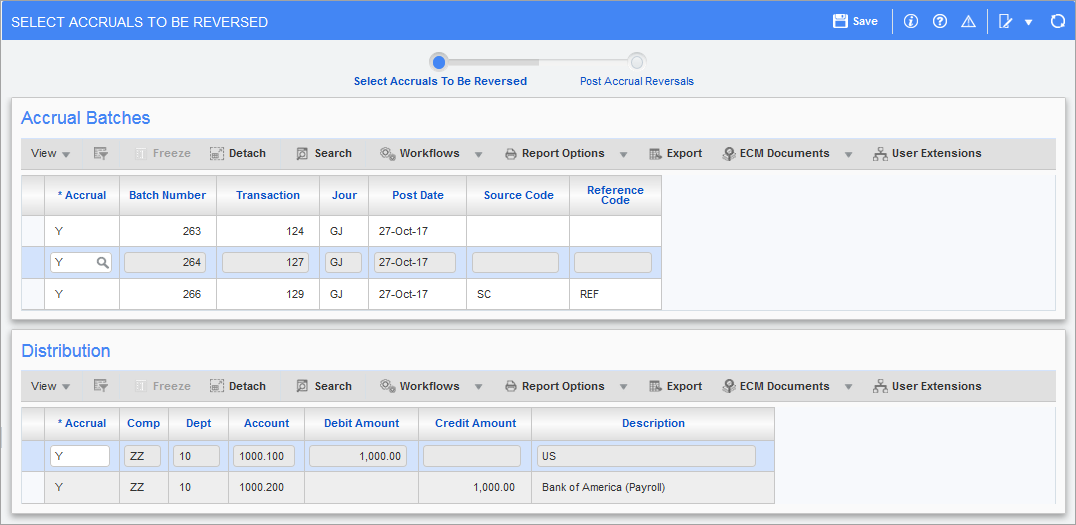Click the refresh icon in header
This screenshot has width=1076, height=525.
pyautogui.click(x=1057, y=21)
